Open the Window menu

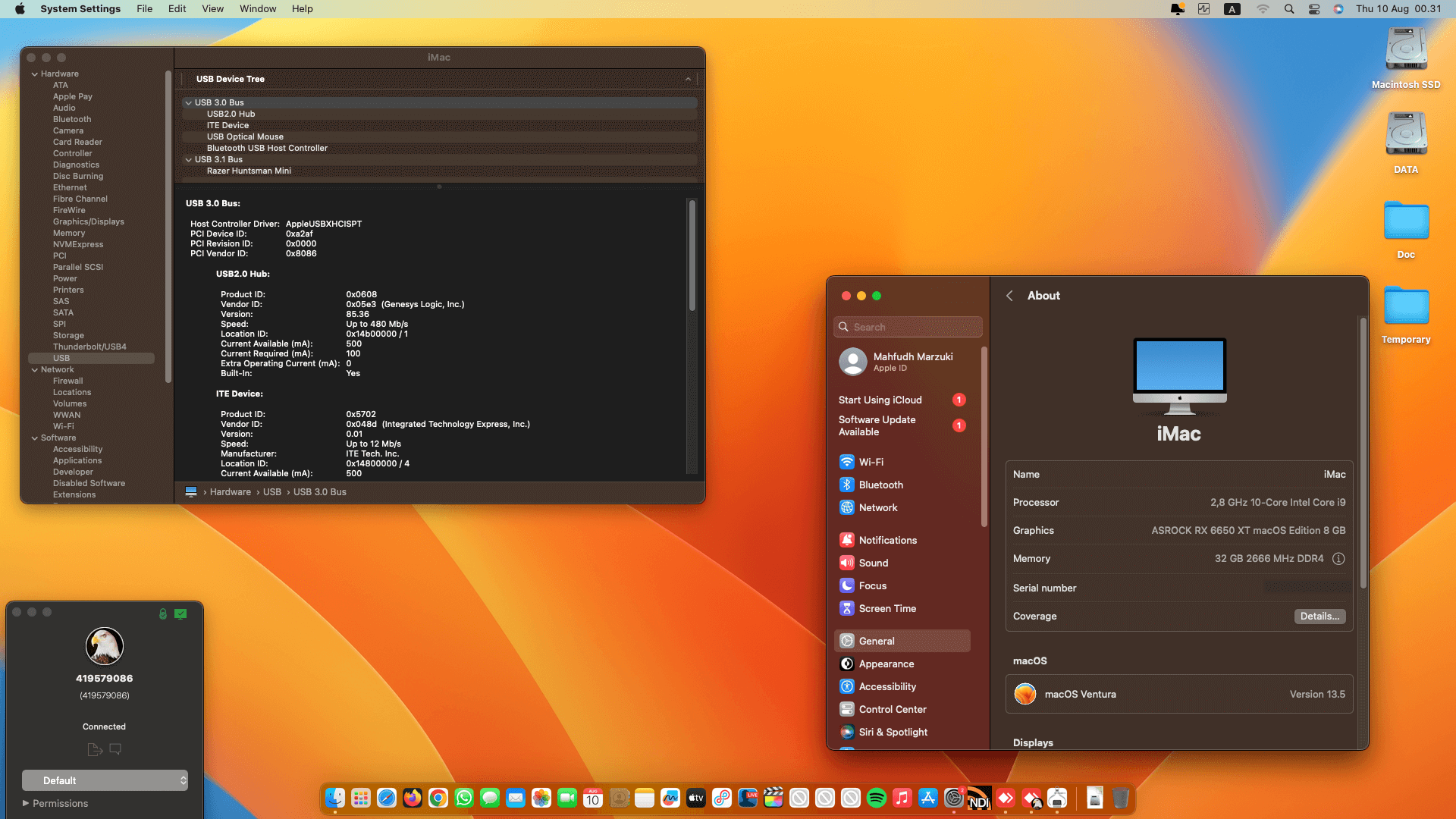pyautogui.click(x=257, y=9)
